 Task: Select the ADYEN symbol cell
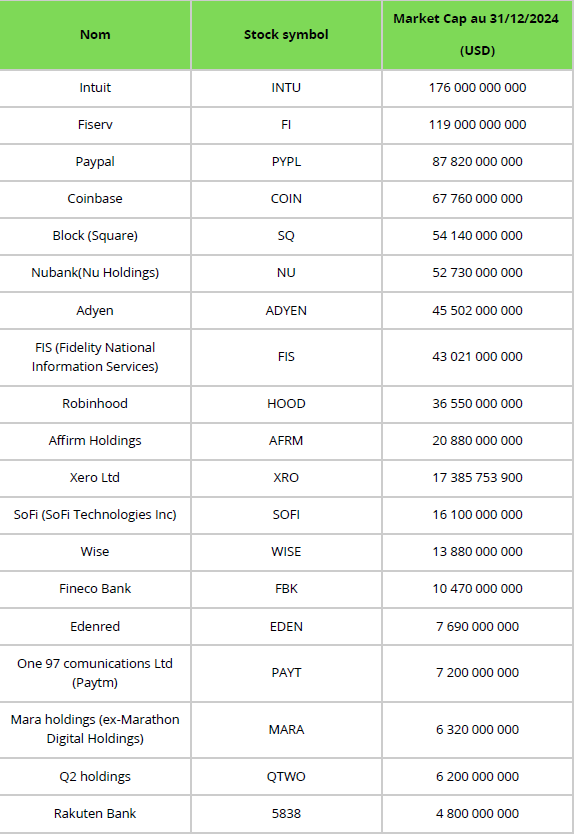[286, 311]
